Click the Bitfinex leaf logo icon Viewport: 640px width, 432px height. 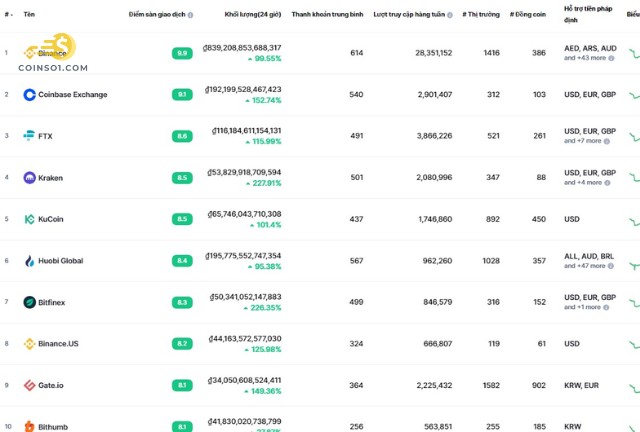click(x=29, y=302)
